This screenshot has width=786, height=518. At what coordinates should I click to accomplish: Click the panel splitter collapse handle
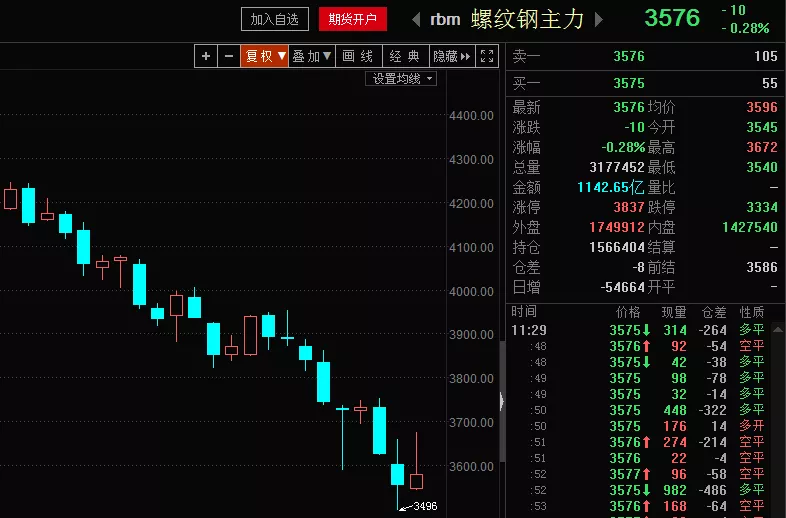(502, 401)
